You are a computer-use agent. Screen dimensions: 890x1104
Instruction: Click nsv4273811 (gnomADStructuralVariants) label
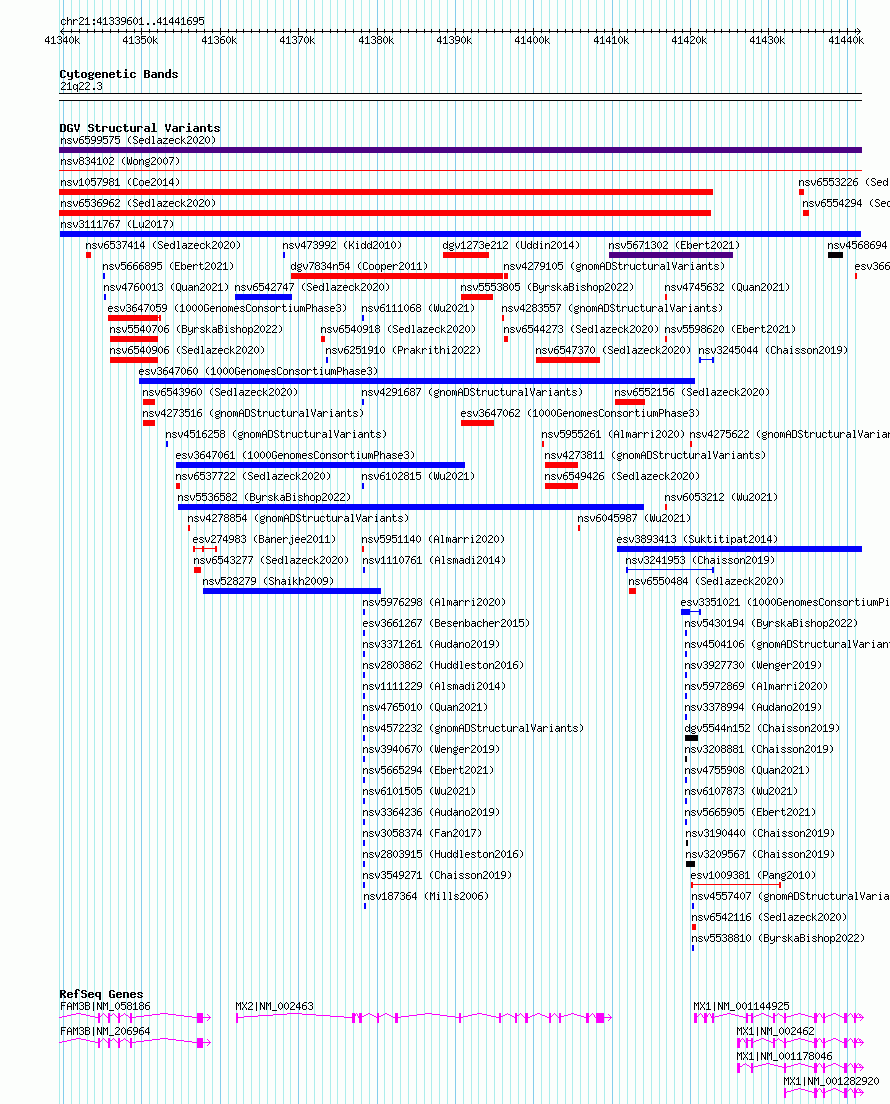tap(655, 456)
